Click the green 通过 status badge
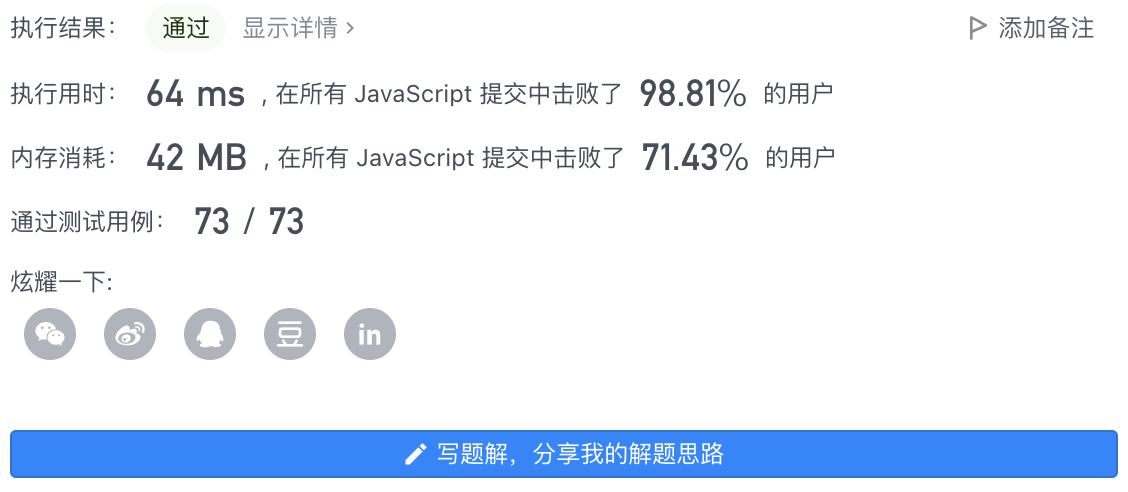The height and width of the screenshot is (492, 1128). (186, 28)
